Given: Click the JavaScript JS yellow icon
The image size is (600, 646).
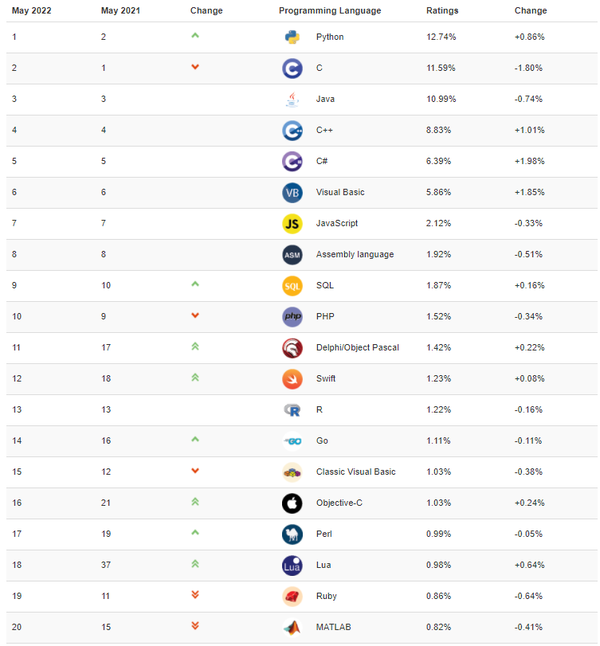Looking at the screenshot, I should (292, 223).
